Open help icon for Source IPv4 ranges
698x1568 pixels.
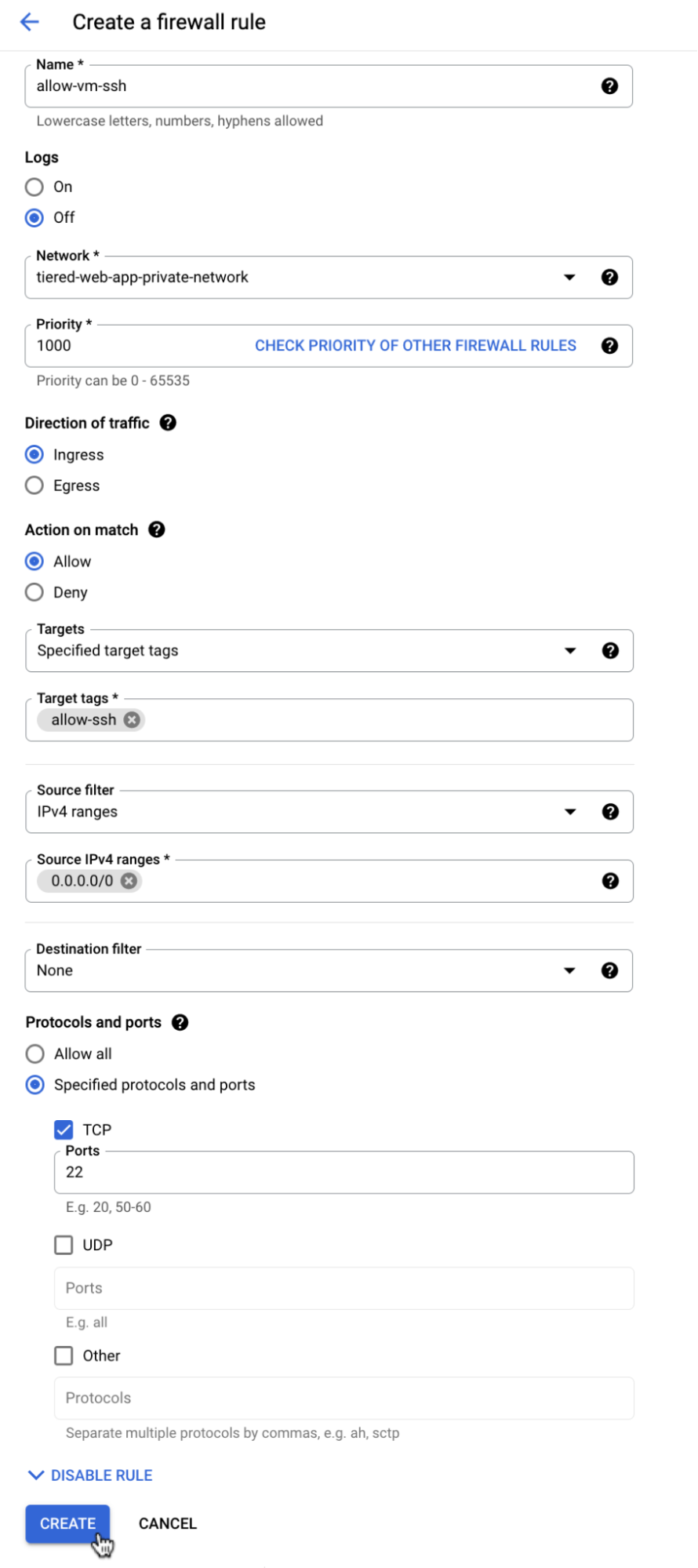(610, 881)
